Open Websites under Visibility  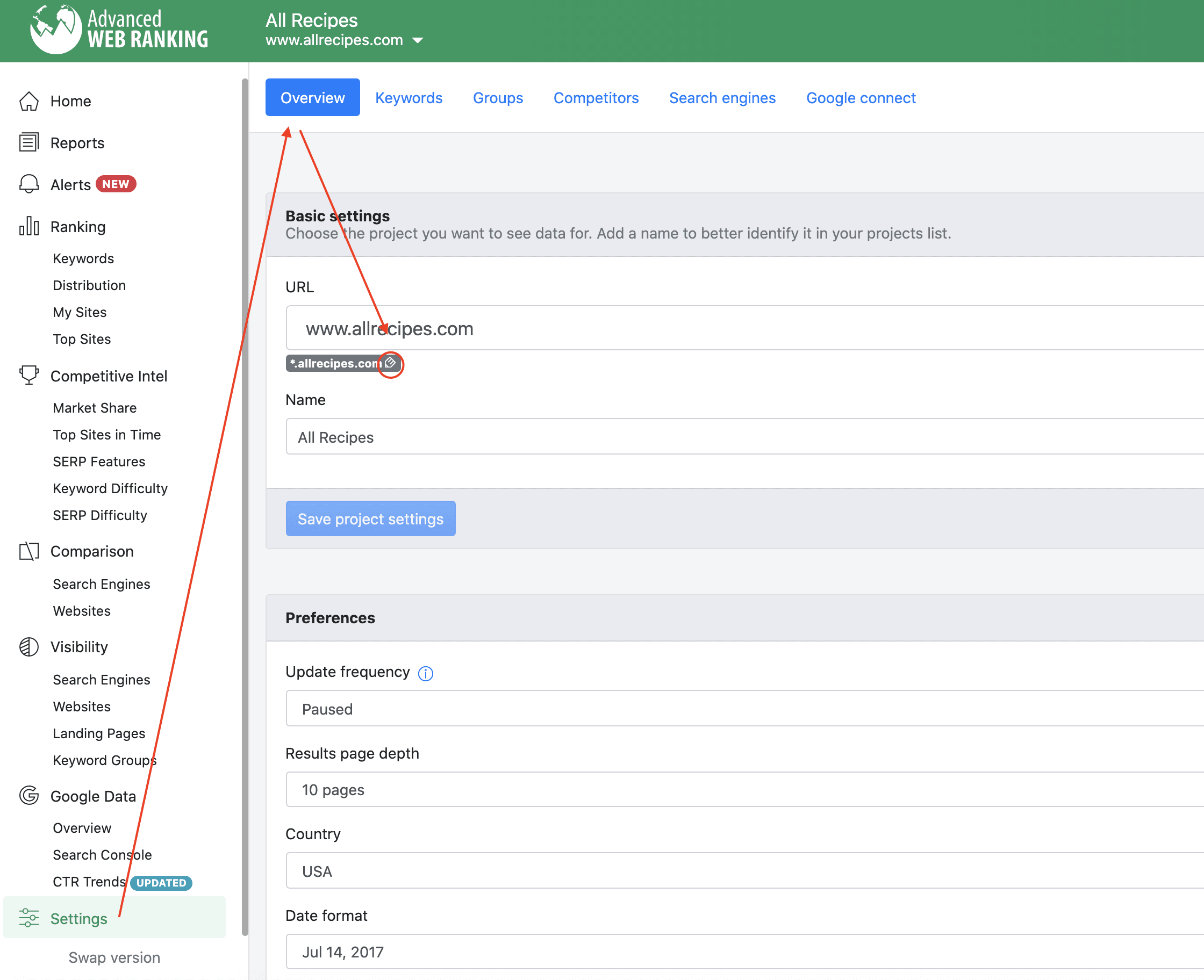tap(82, 706)
